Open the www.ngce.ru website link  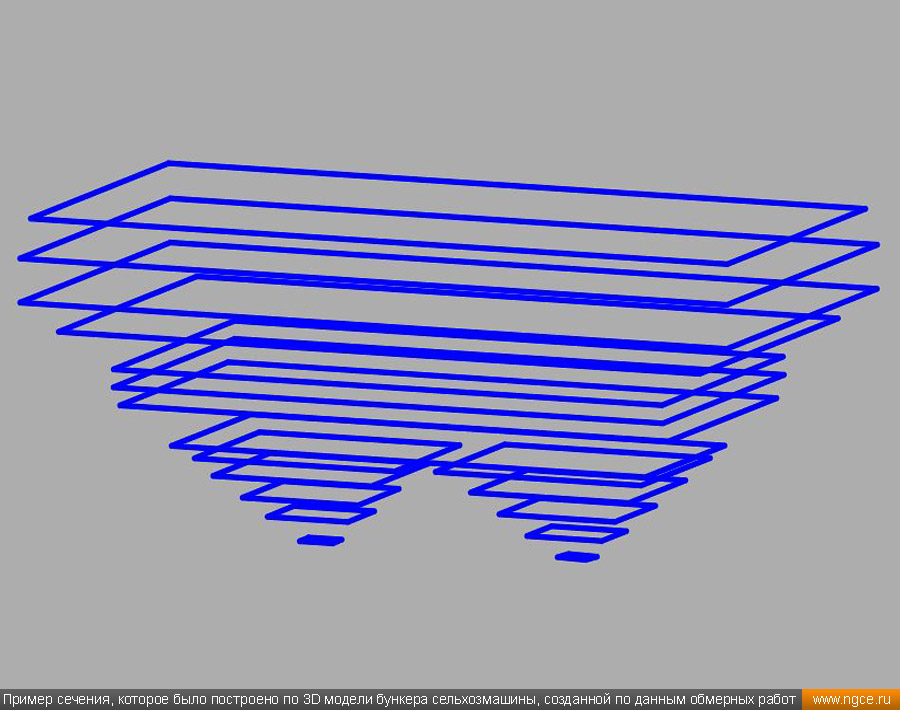click(x=850, y=699)
